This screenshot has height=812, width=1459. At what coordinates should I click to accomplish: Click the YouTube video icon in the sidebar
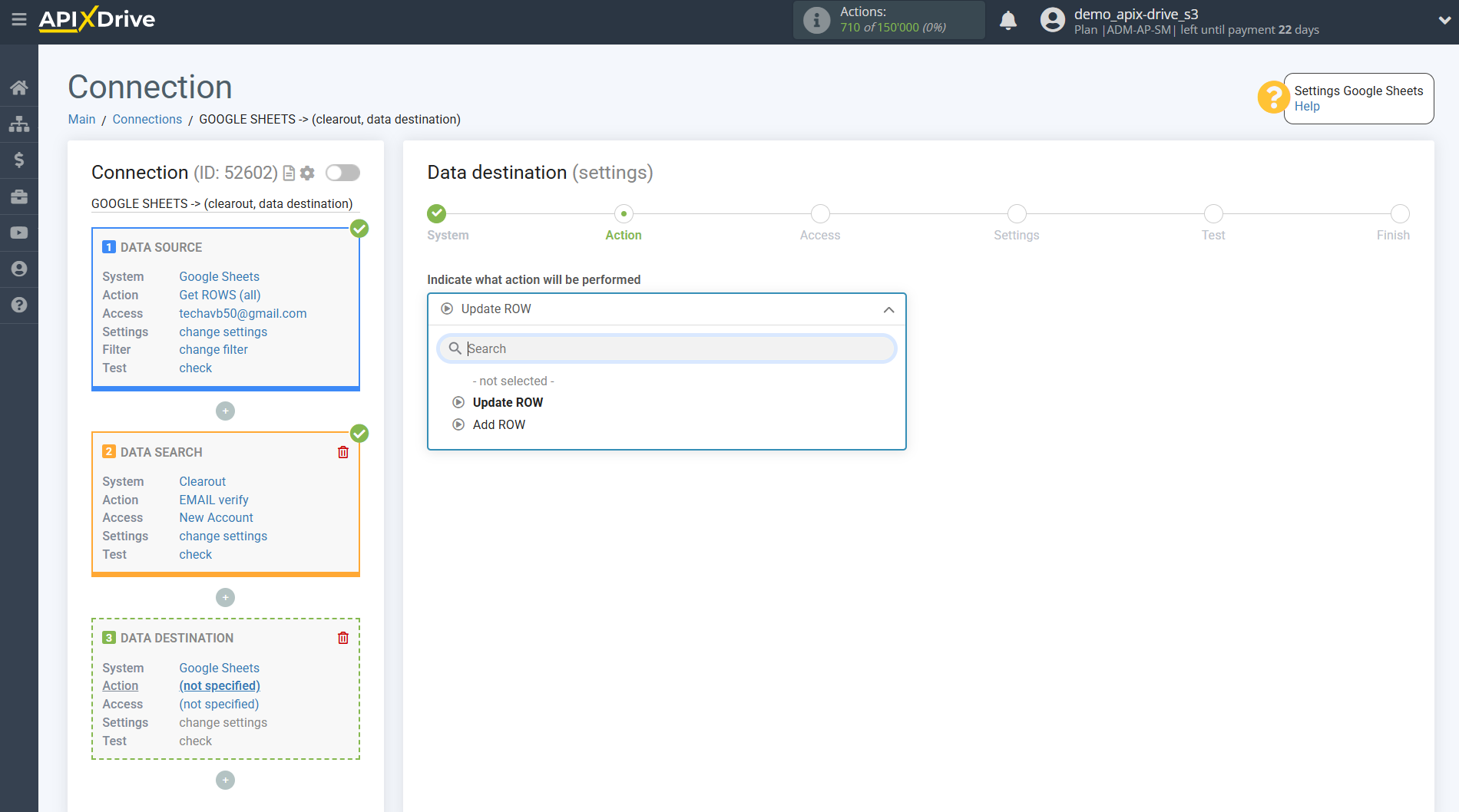pos(19,233)
